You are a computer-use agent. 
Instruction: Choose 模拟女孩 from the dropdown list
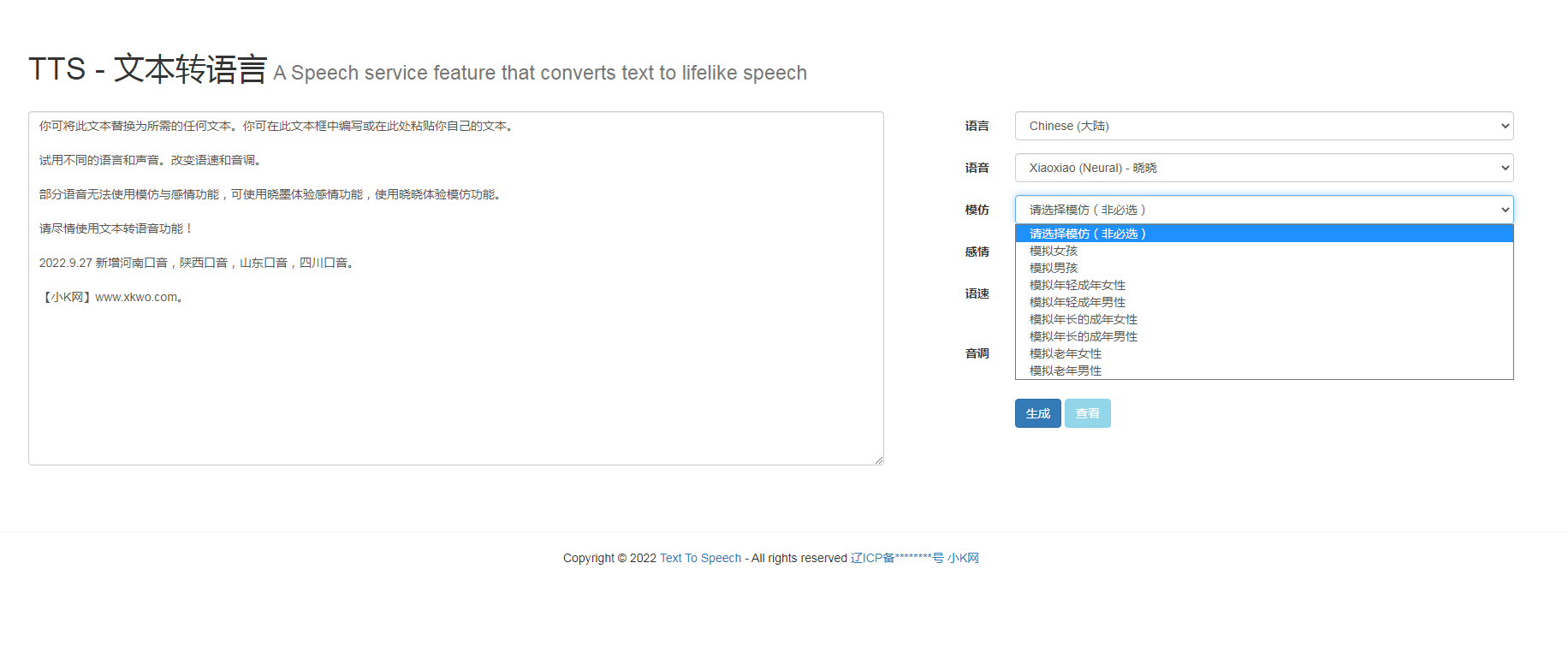point(1054,251)
